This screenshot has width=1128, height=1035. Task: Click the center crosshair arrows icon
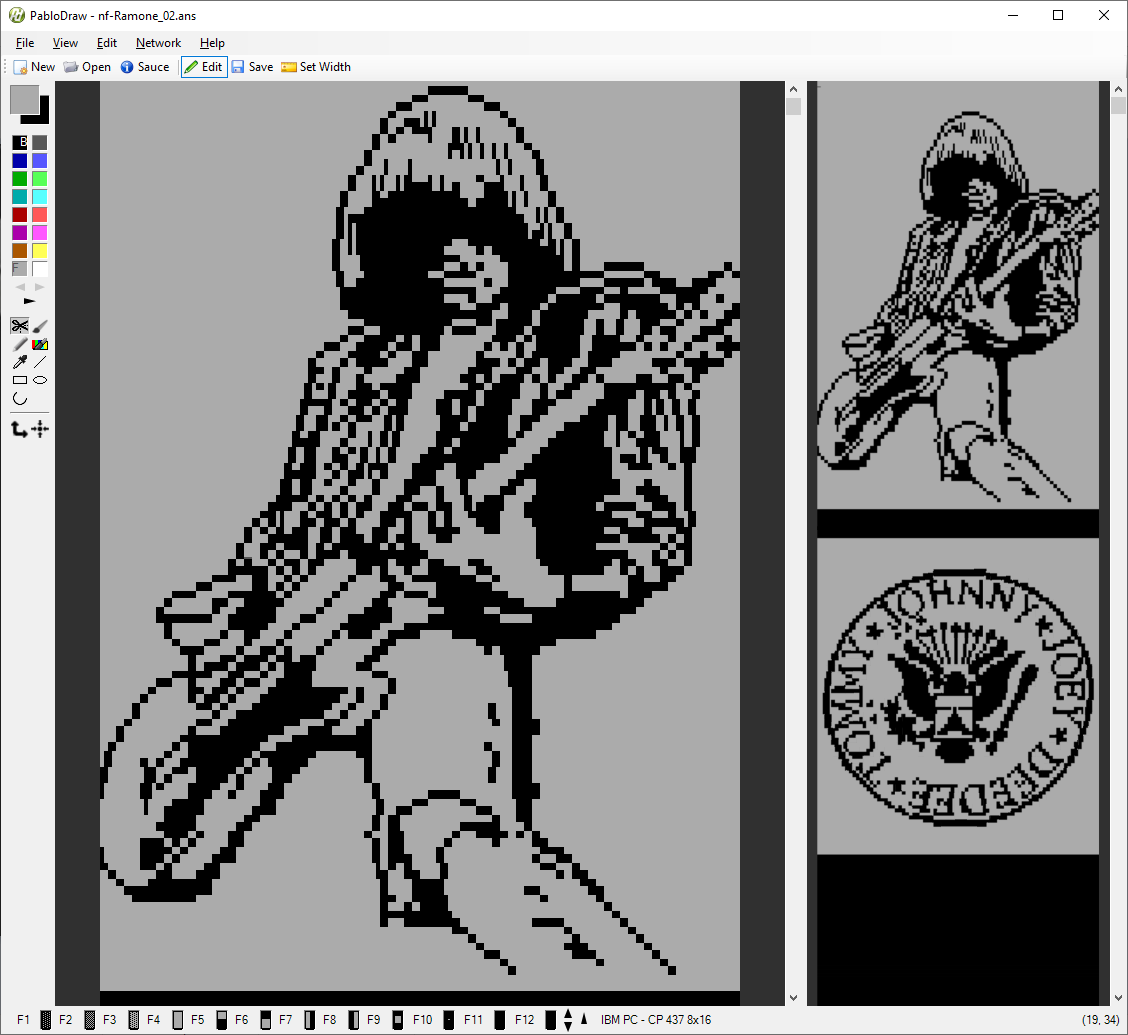click(x=40, y=429)
